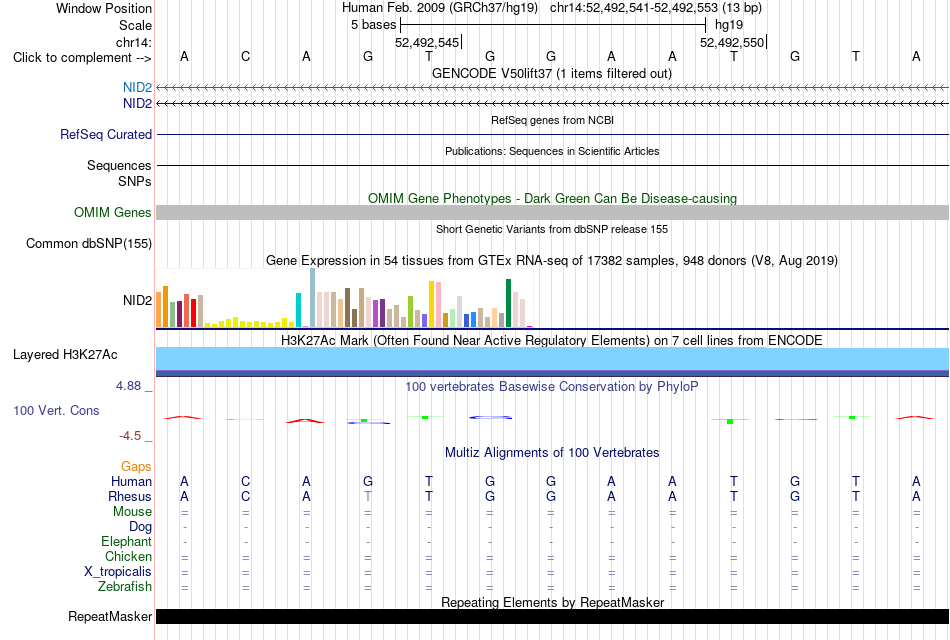Click the 'Chicken' species label
This screenshot has width=950, height=640.
coord(128,556)
